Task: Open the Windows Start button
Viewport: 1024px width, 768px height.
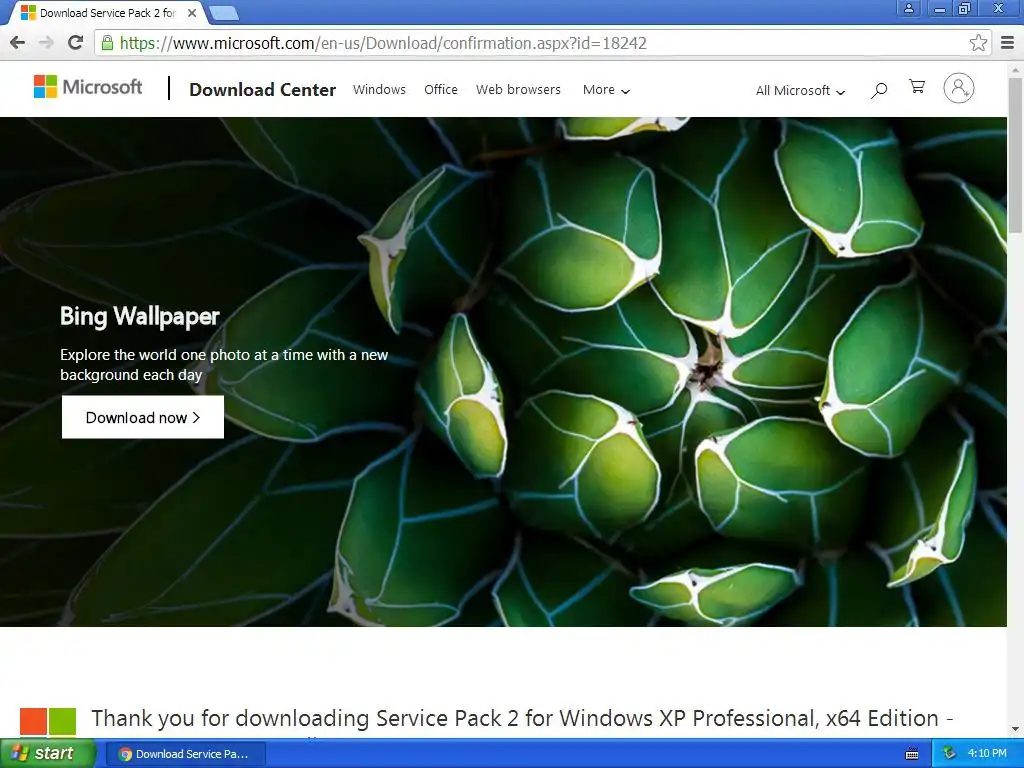Action: [48, 754]
